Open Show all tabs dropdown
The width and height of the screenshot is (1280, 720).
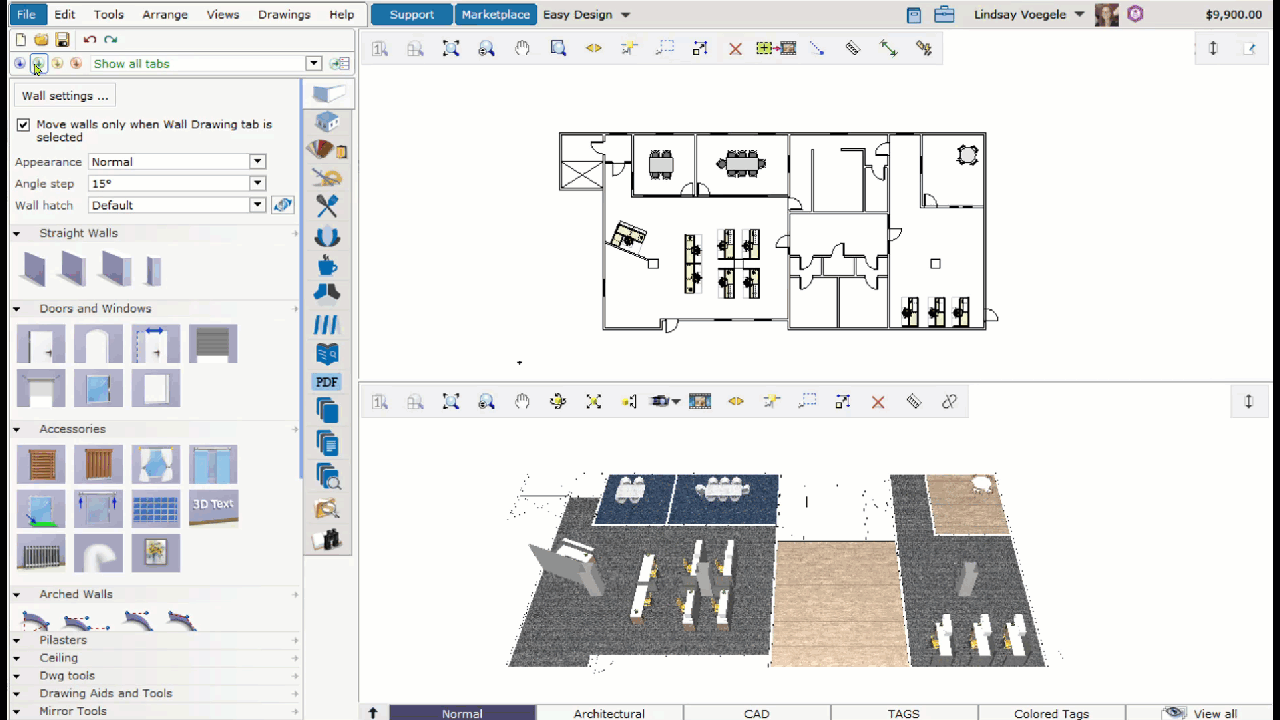tap(314, 63)
